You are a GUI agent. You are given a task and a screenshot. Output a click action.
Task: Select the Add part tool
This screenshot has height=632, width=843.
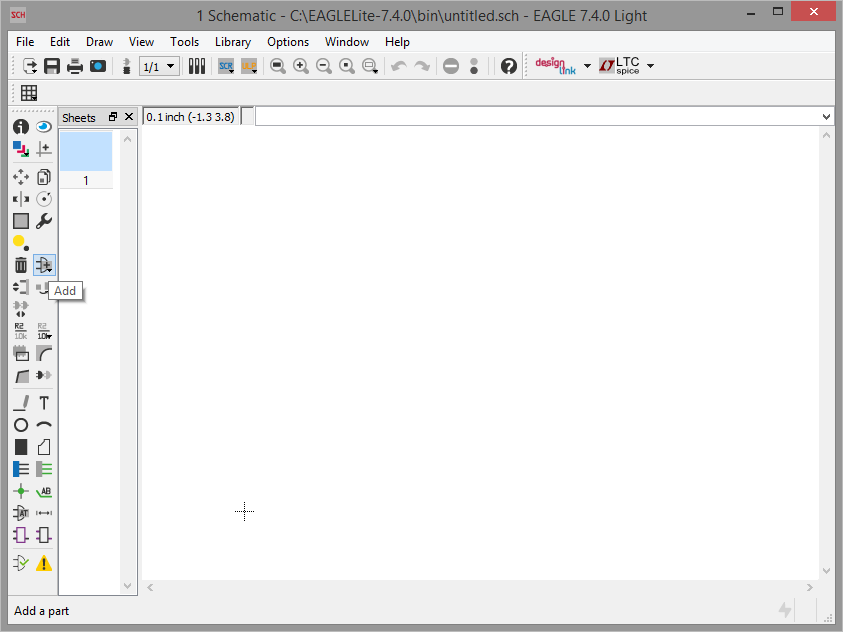click(44, 265)
